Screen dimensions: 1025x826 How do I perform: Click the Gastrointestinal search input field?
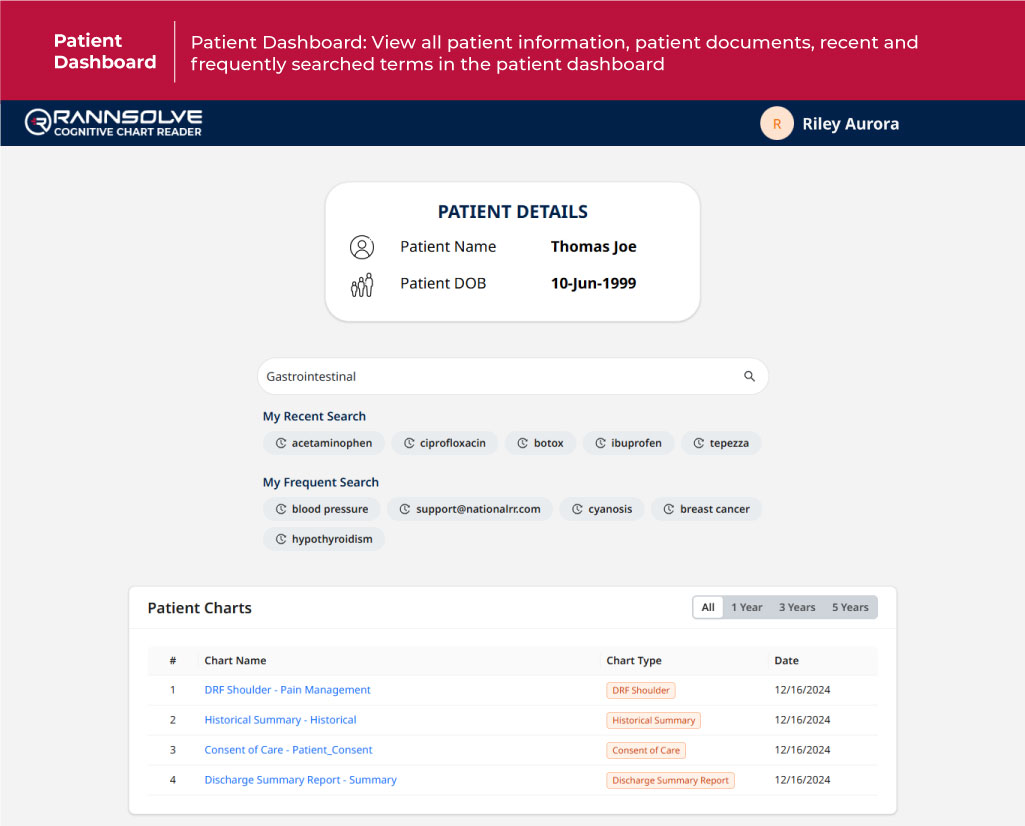pyautogui.click(x=495, y=377)
